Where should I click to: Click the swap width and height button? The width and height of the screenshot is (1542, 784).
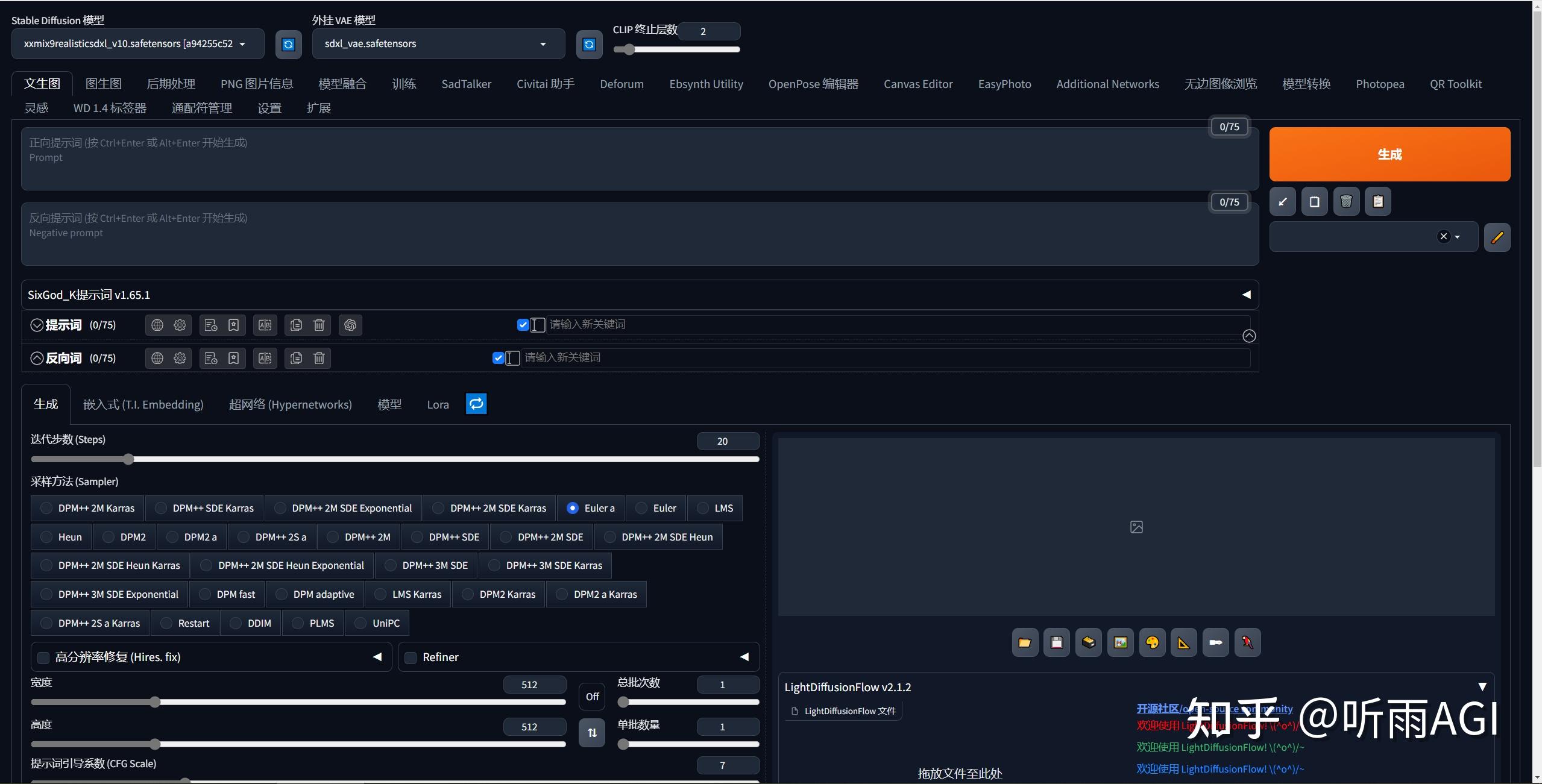(x=592, y=732)
